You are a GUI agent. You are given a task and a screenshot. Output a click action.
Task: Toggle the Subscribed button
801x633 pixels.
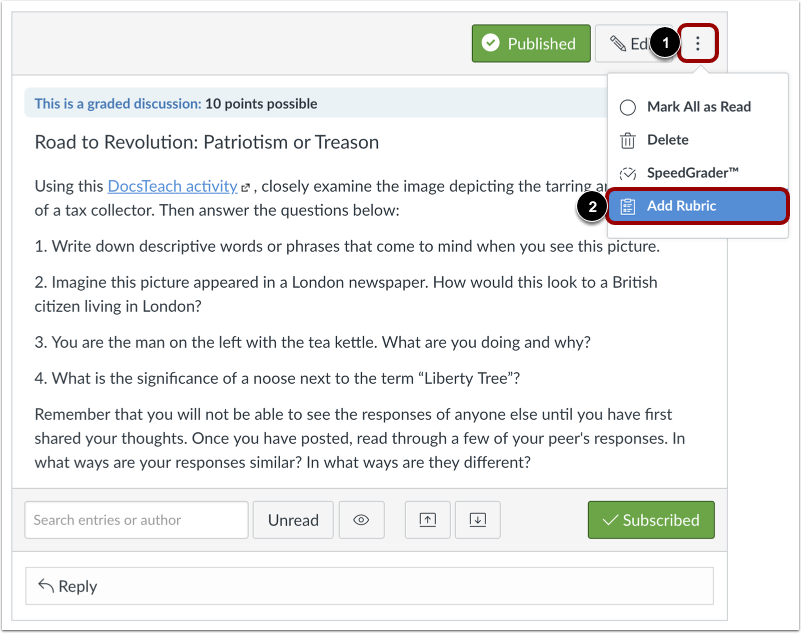pos(651,520)
